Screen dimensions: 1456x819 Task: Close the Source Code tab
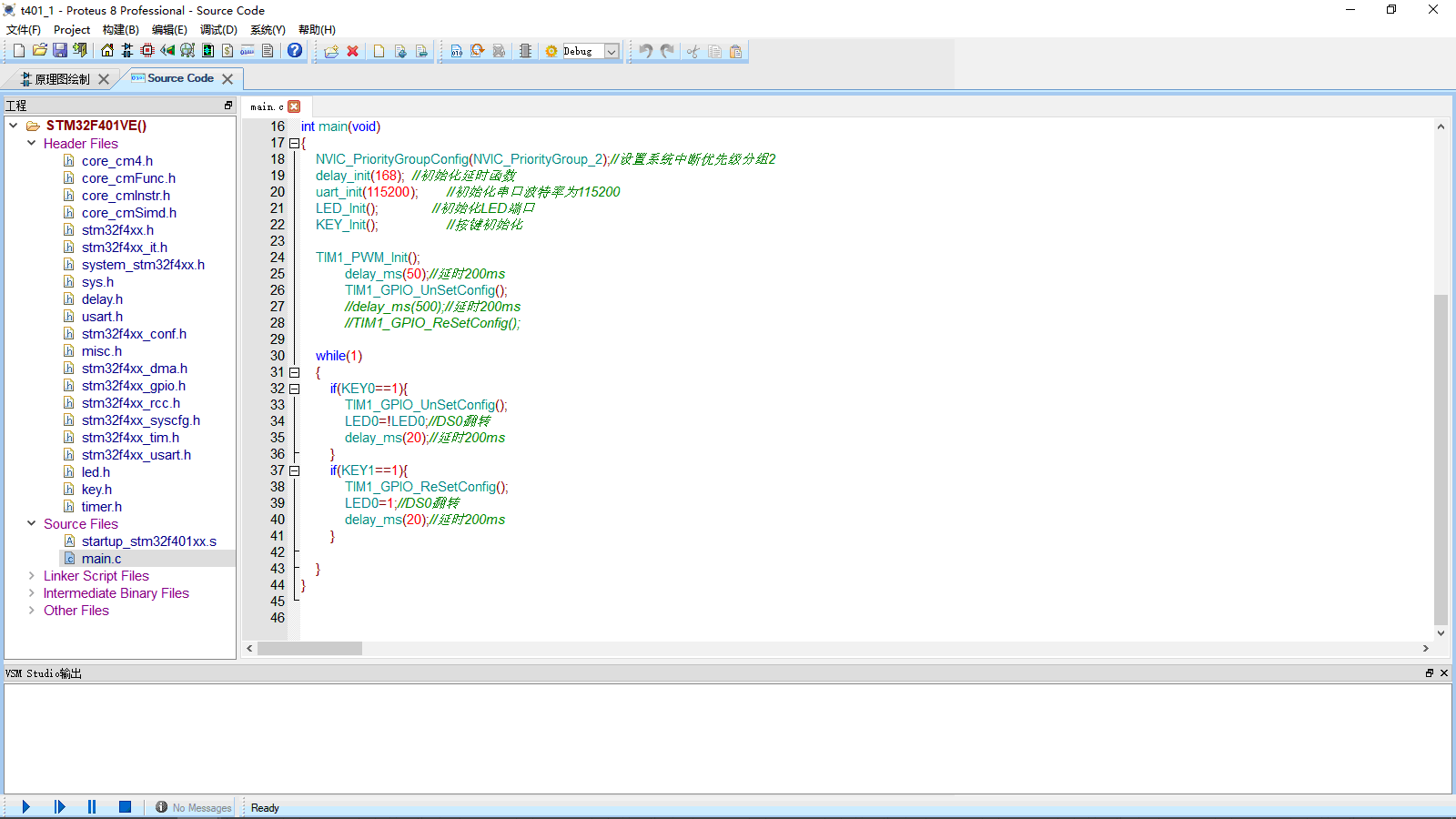[227, 79]
